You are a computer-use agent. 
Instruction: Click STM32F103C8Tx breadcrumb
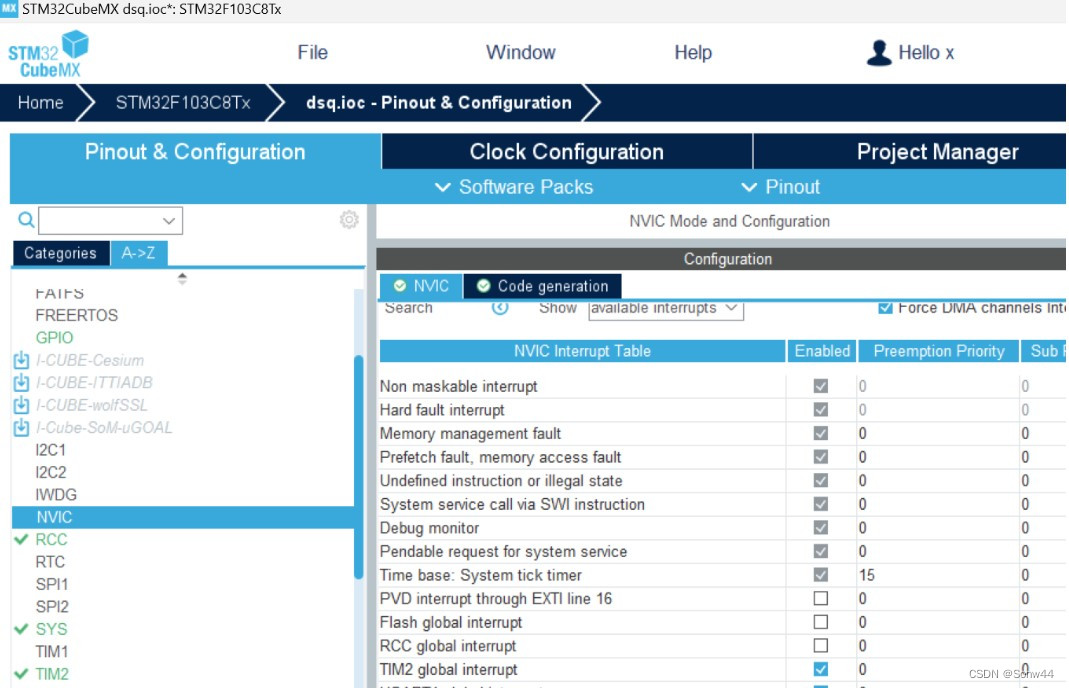tap(183, 102)
